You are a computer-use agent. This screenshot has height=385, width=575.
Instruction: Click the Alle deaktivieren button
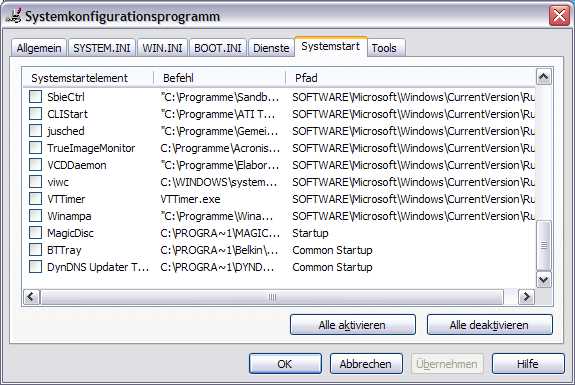490,325
